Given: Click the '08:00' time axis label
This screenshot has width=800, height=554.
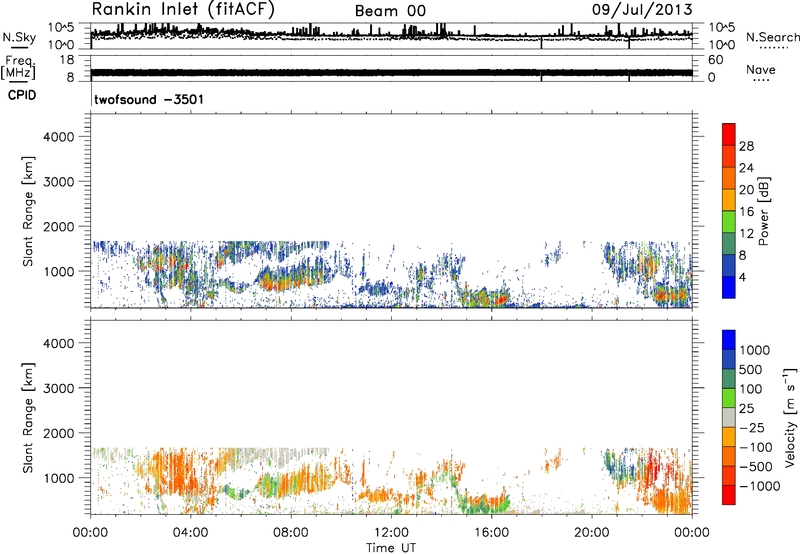Looking at the screenshot, I should 290,533.
